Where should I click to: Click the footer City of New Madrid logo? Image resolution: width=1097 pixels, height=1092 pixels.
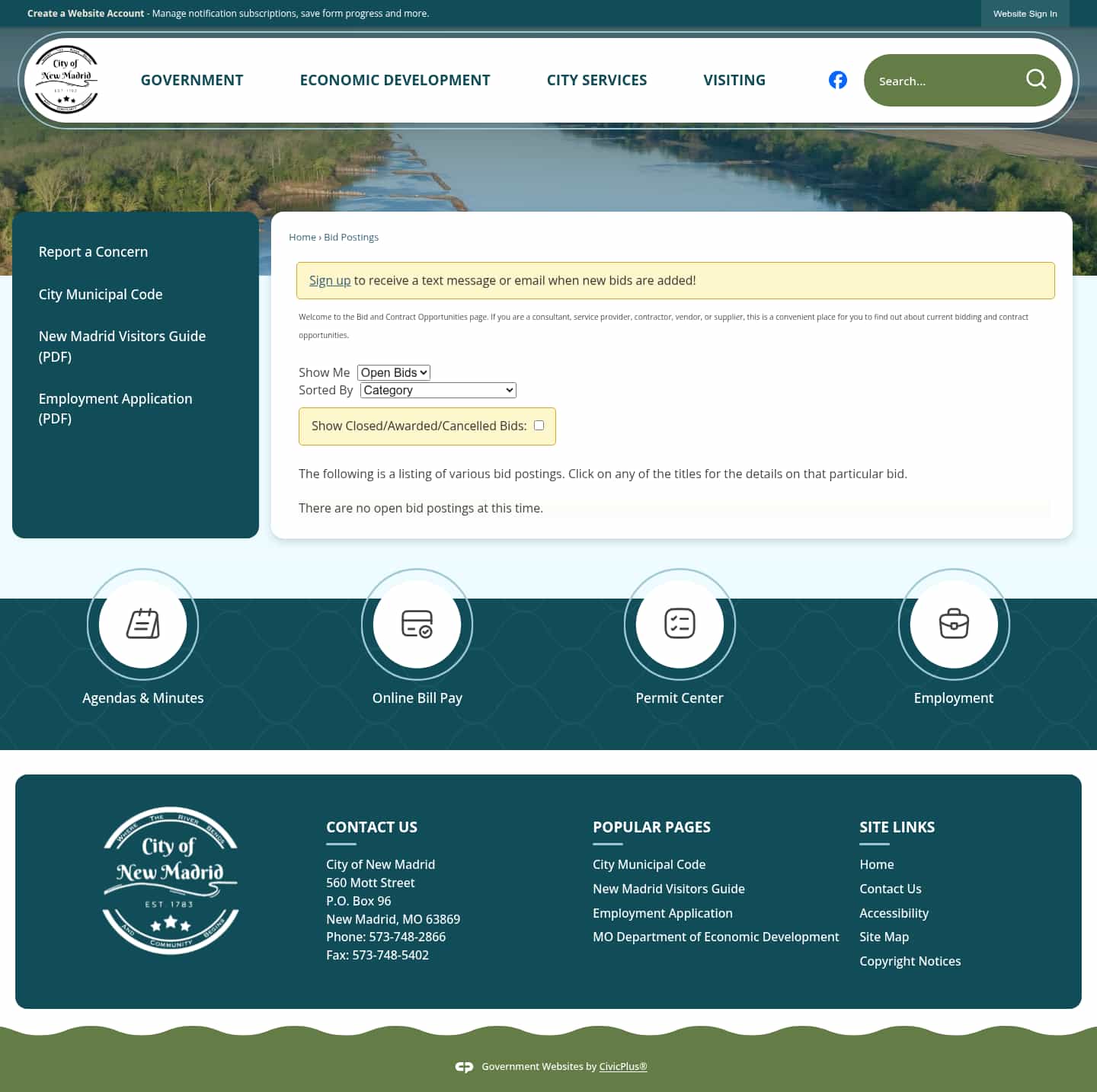point(171,880)
